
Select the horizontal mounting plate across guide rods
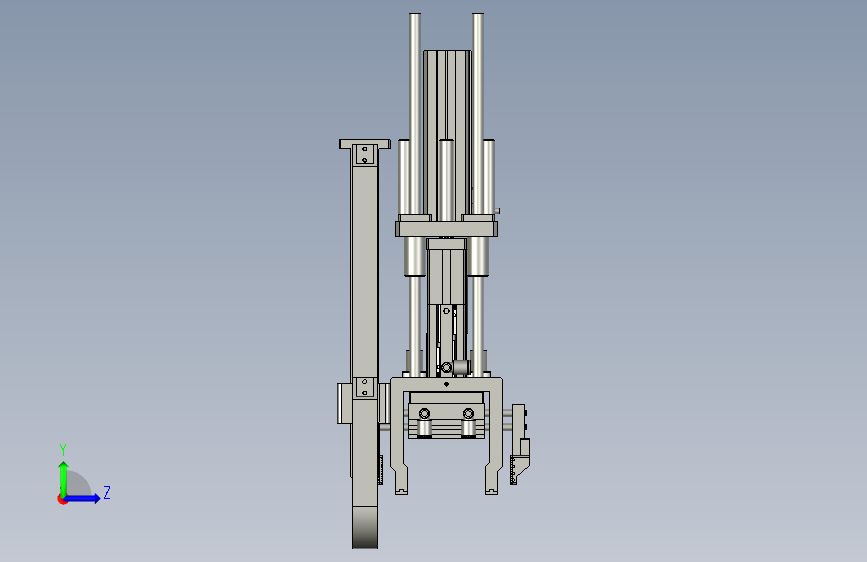[x=446, y=228]
